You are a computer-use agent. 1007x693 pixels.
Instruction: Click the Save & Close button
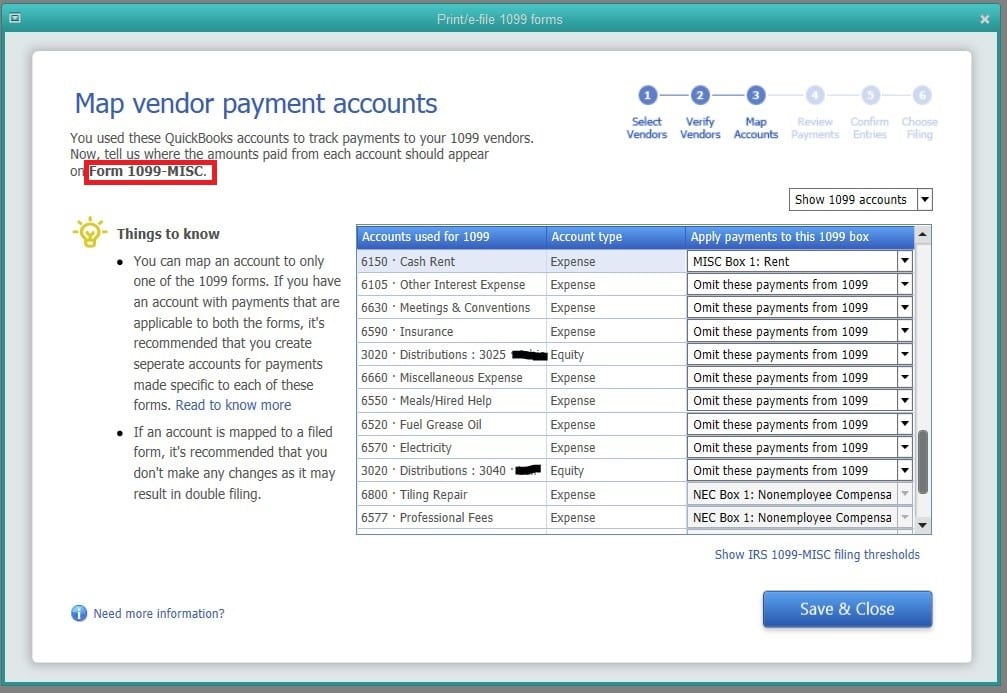(x=847, y=609)
